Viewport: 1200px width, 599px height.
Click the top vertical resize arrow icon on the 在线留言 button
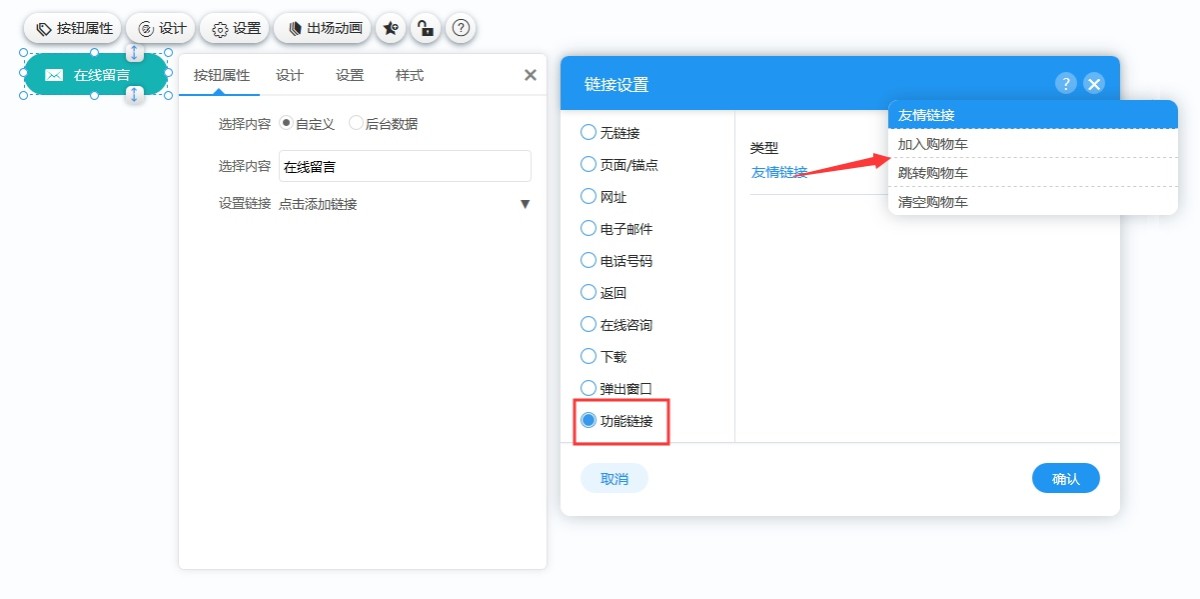click(x=134, y=52)
